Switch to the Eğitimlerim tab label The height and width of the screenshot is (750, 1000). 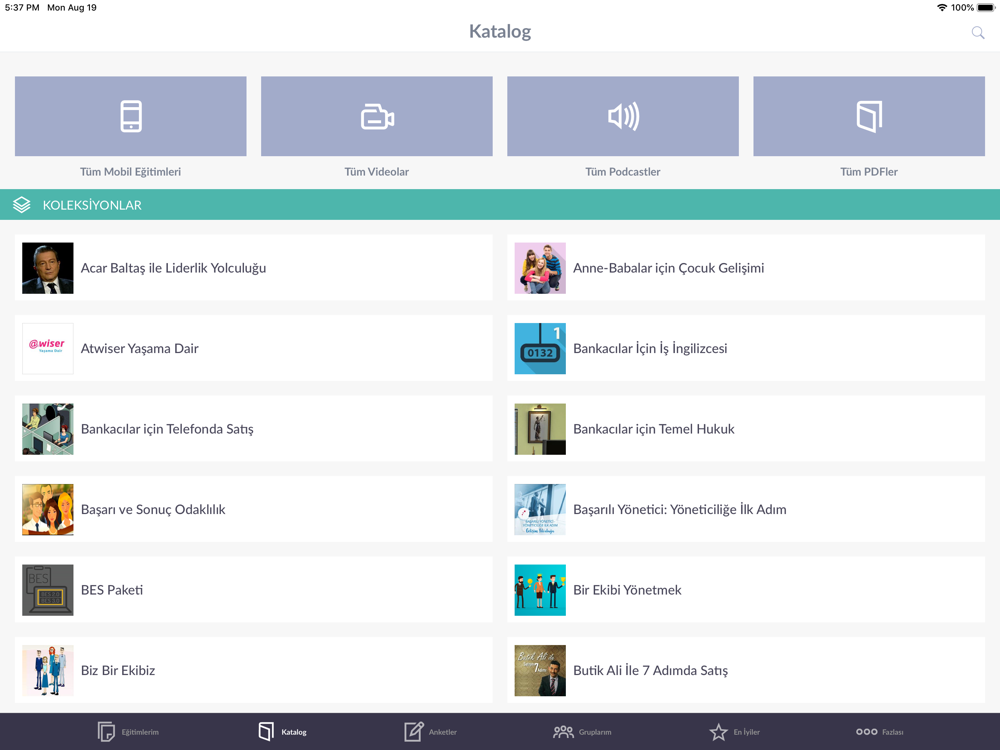[140, 732]
